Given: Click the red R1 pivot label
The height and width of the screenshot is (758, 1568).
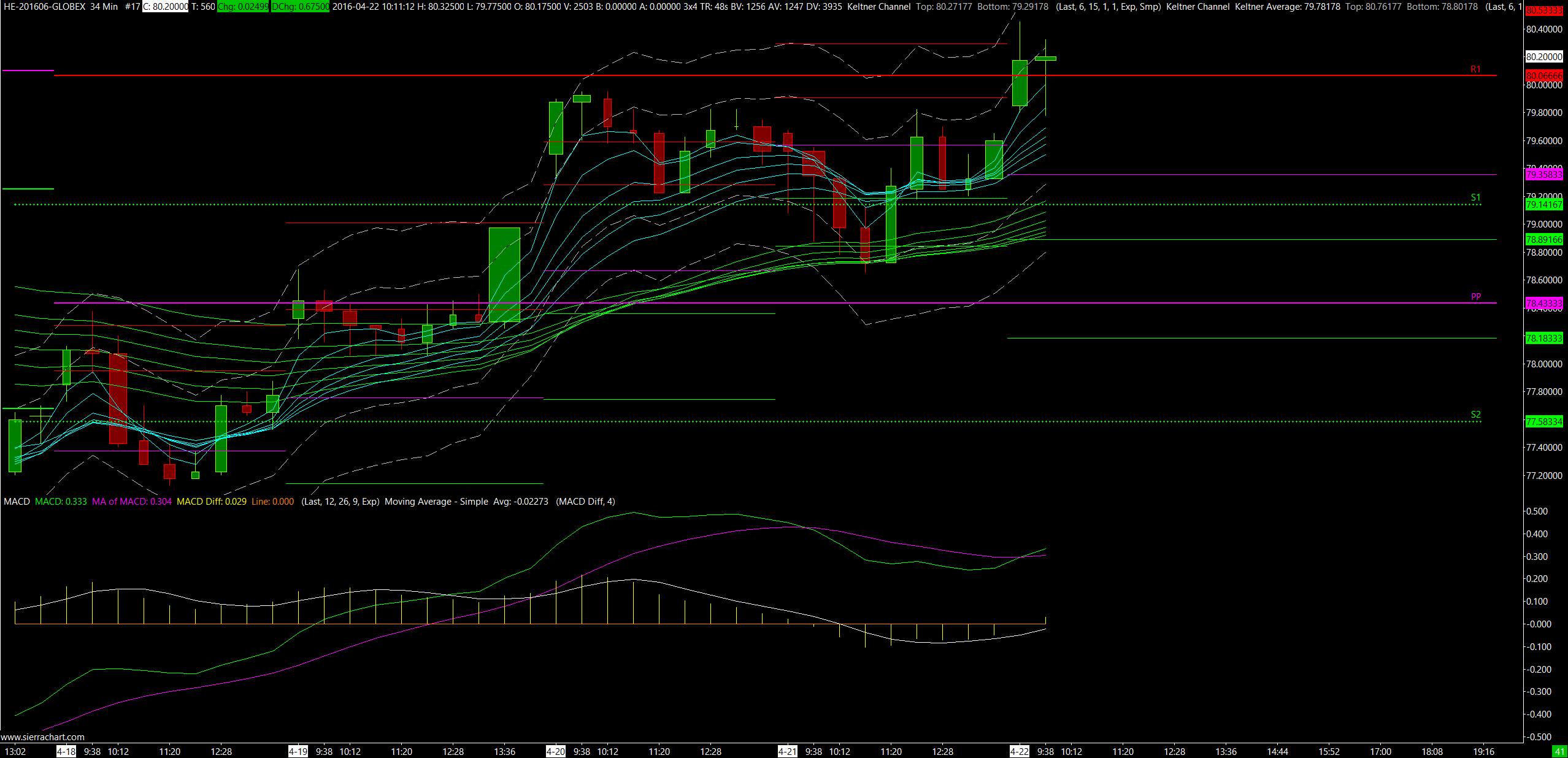Looking at the screenshot, I should pyautogui.click(x=1475, y=69).
